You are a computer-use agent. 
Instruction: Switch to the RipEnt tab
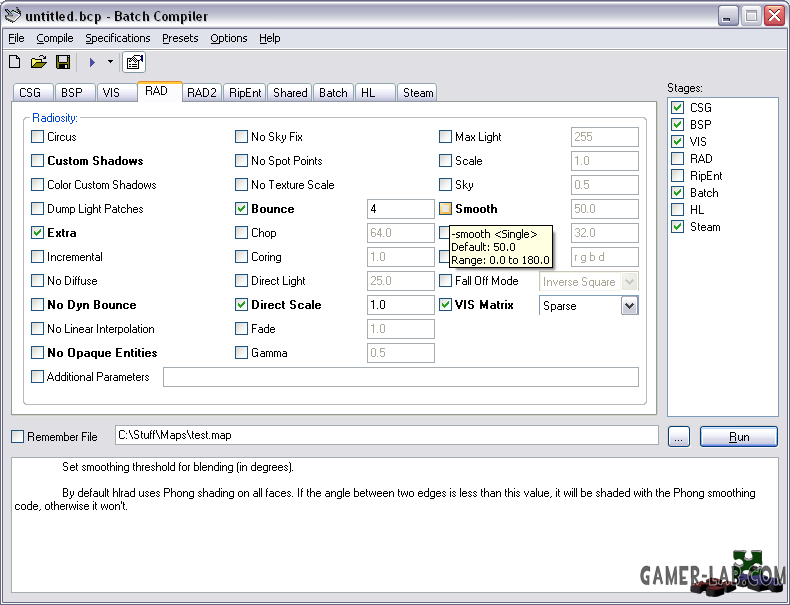pyautogui.click(x=245, y=93)
